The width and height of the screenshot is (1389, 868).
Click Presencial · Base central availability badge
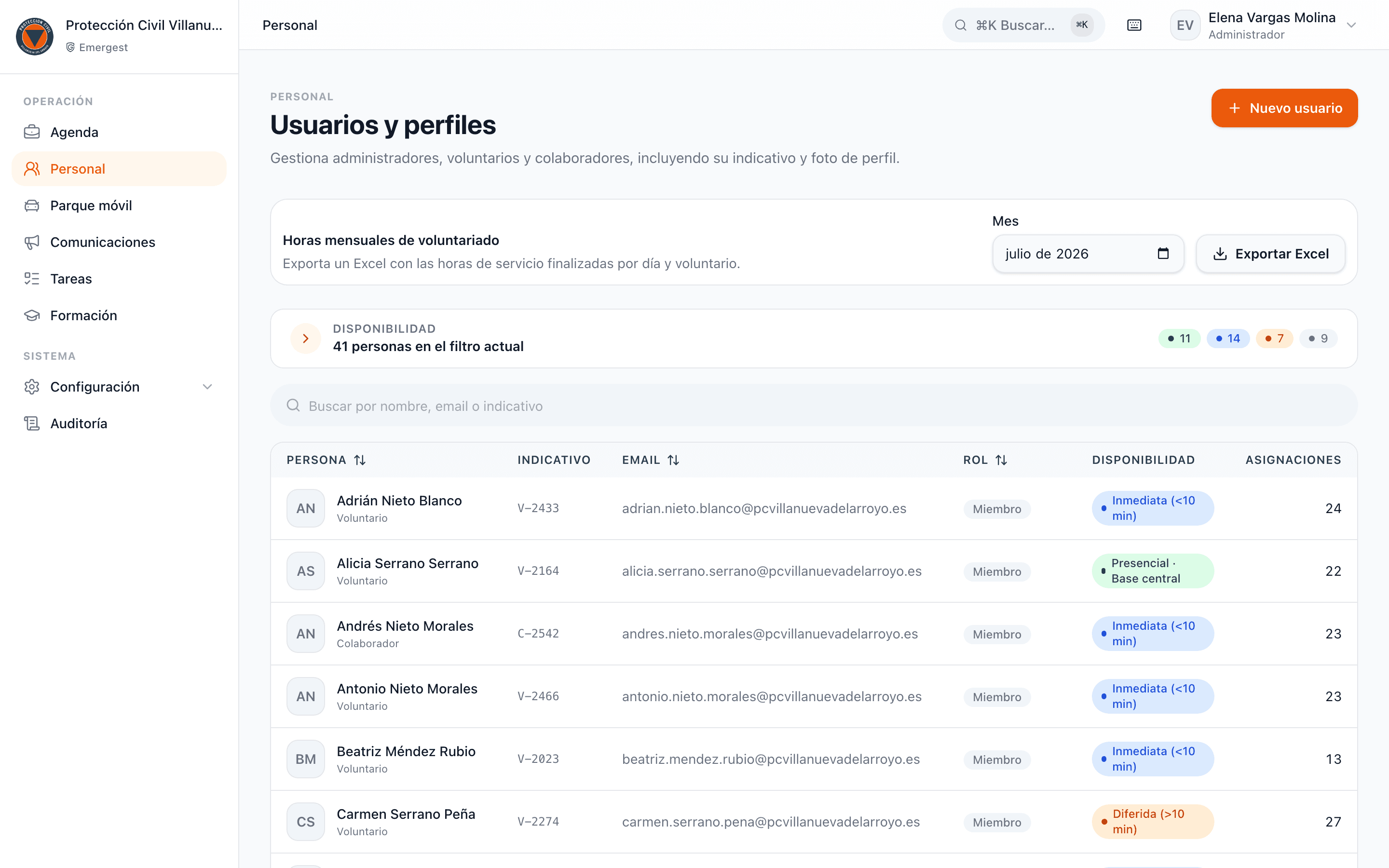coord(1153,571)
